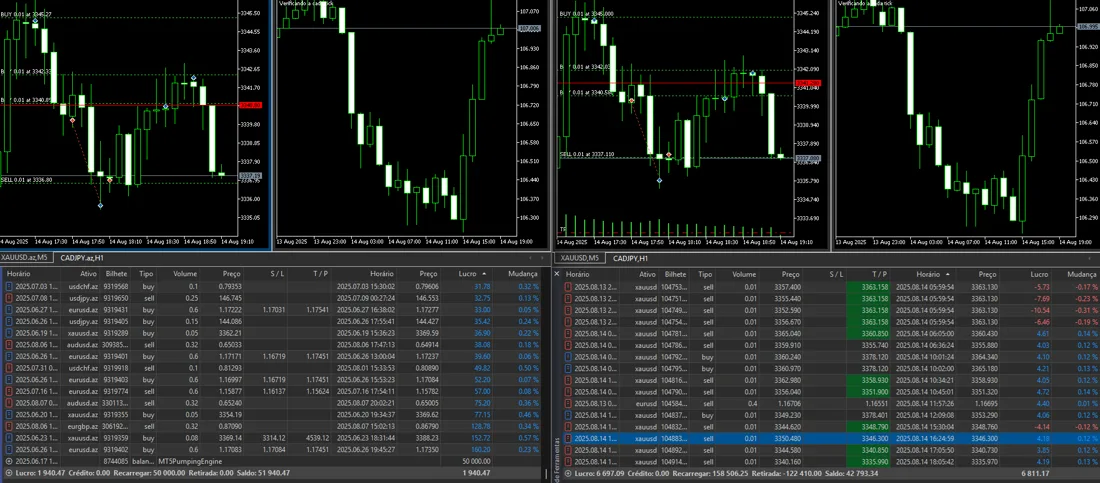Click the -10.54 loss cell
This screenshot has height=483, width=1100.
(x=1038, y=310)
